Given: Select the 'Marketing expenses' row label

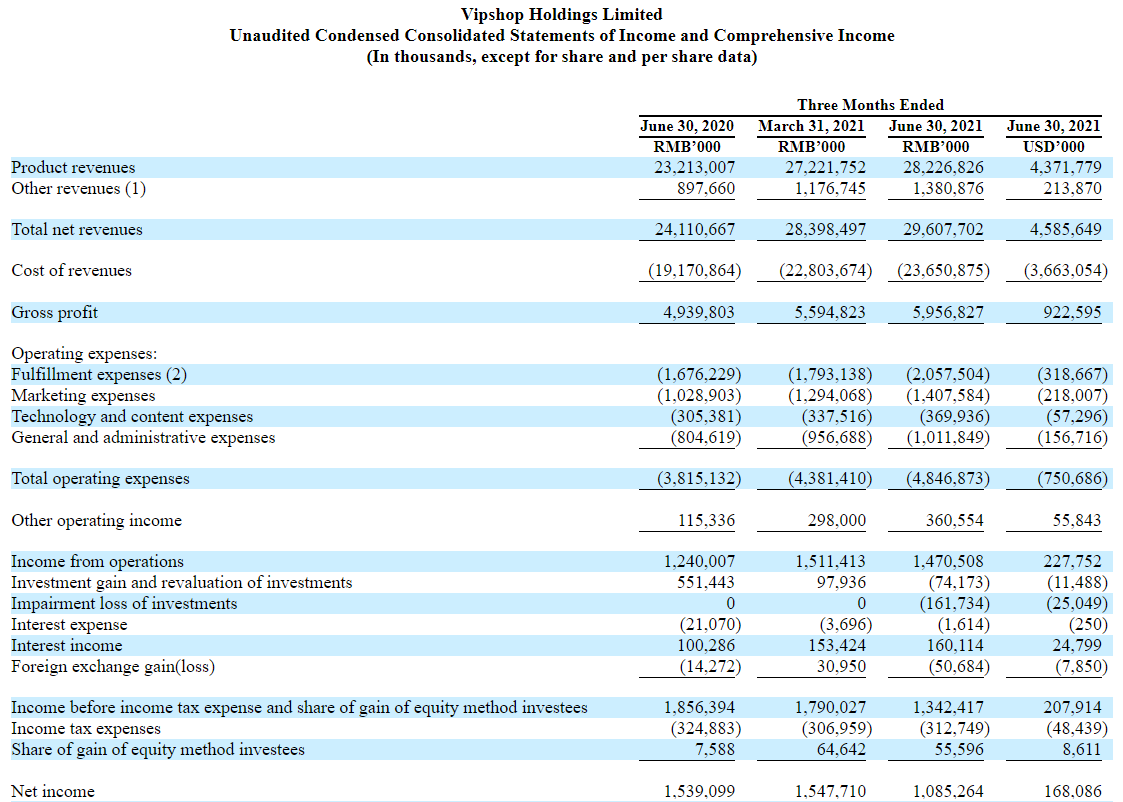Looking at the screenshot, I should (x=83, y=396).
